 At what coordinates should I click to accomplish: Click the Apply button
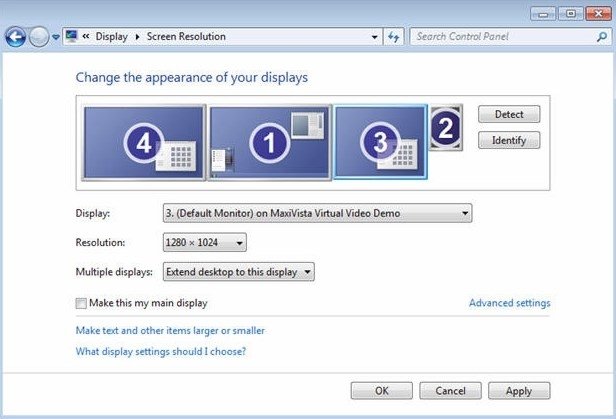point(519,391)
